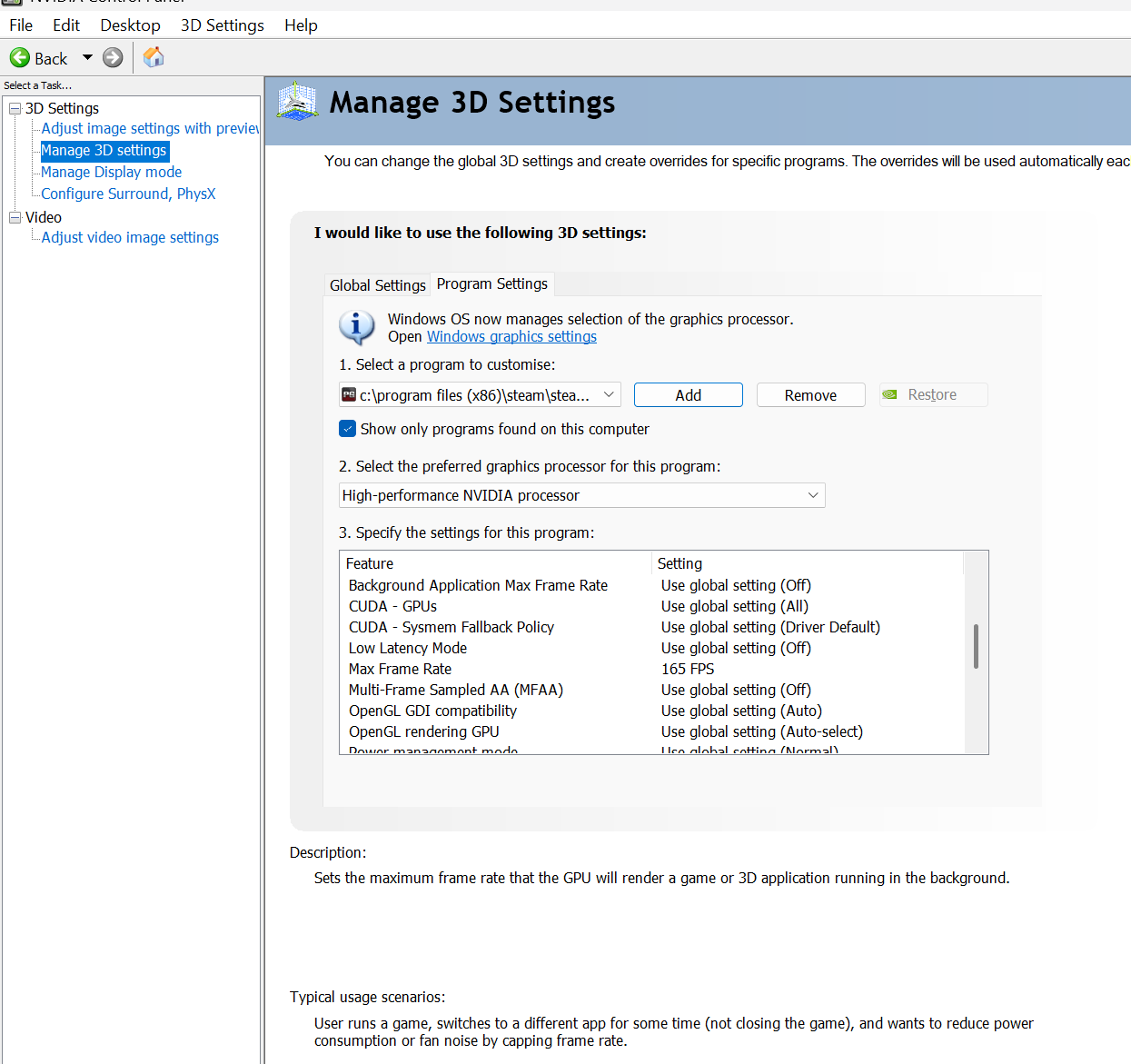Open Adjust video image settings
The image size is (1131, 1064).
tap(130, 237)
